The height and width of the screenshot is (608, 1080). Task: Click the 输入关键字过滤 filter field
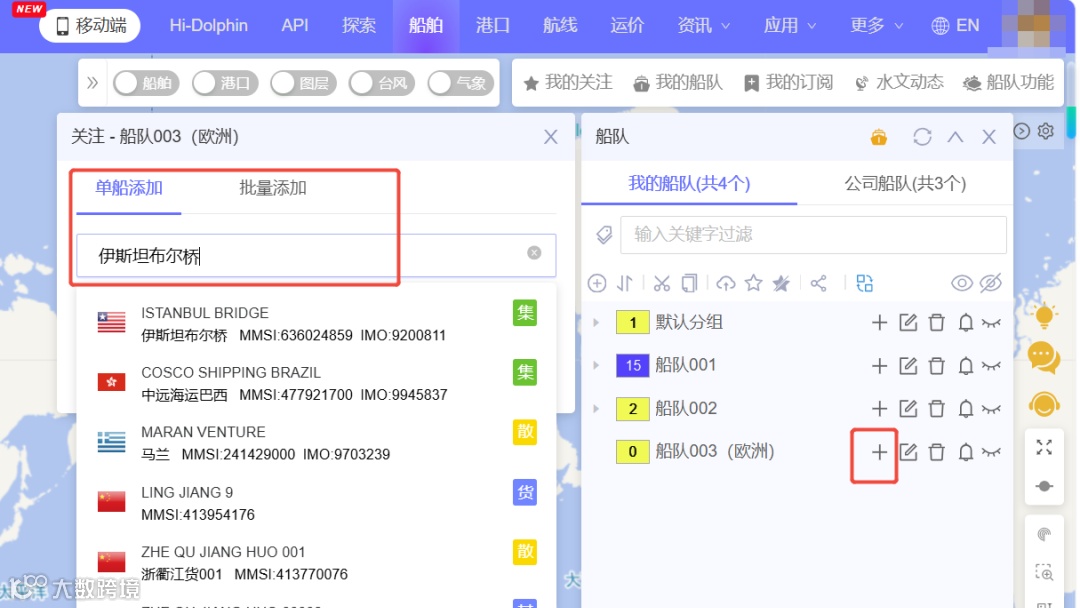point(813,235)
